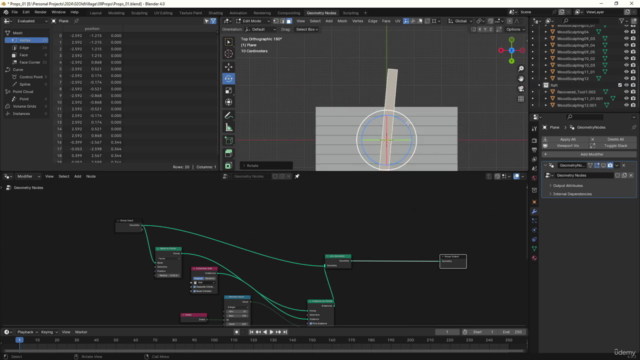Switch to vertex select mode
The width and height of the screenshot is (640, 360).
click(276, 21)
